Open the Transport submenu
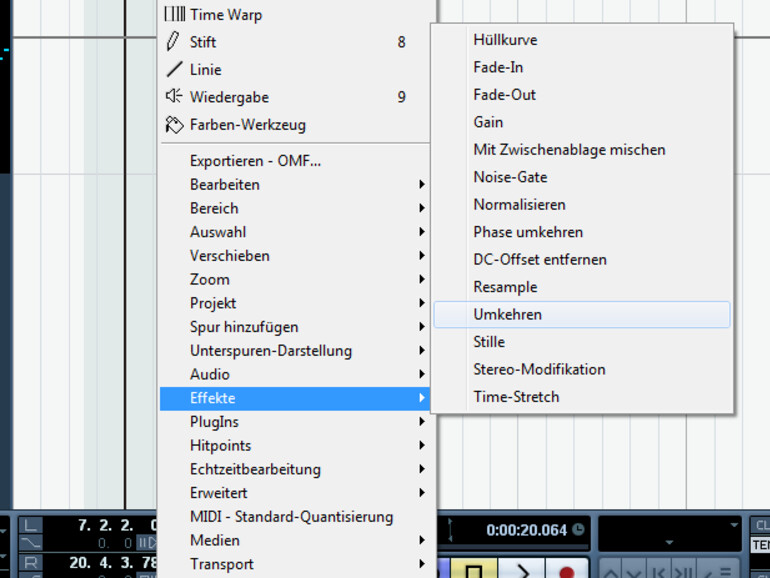Image resolution: width=770 pixels, height=578 pixels. (295, 564)
